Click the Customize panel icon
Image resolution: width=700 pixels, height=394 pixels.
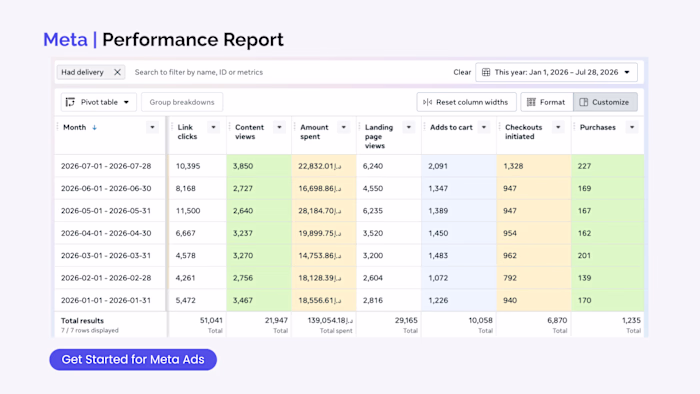pyautogui.click(x=583, y=102)
